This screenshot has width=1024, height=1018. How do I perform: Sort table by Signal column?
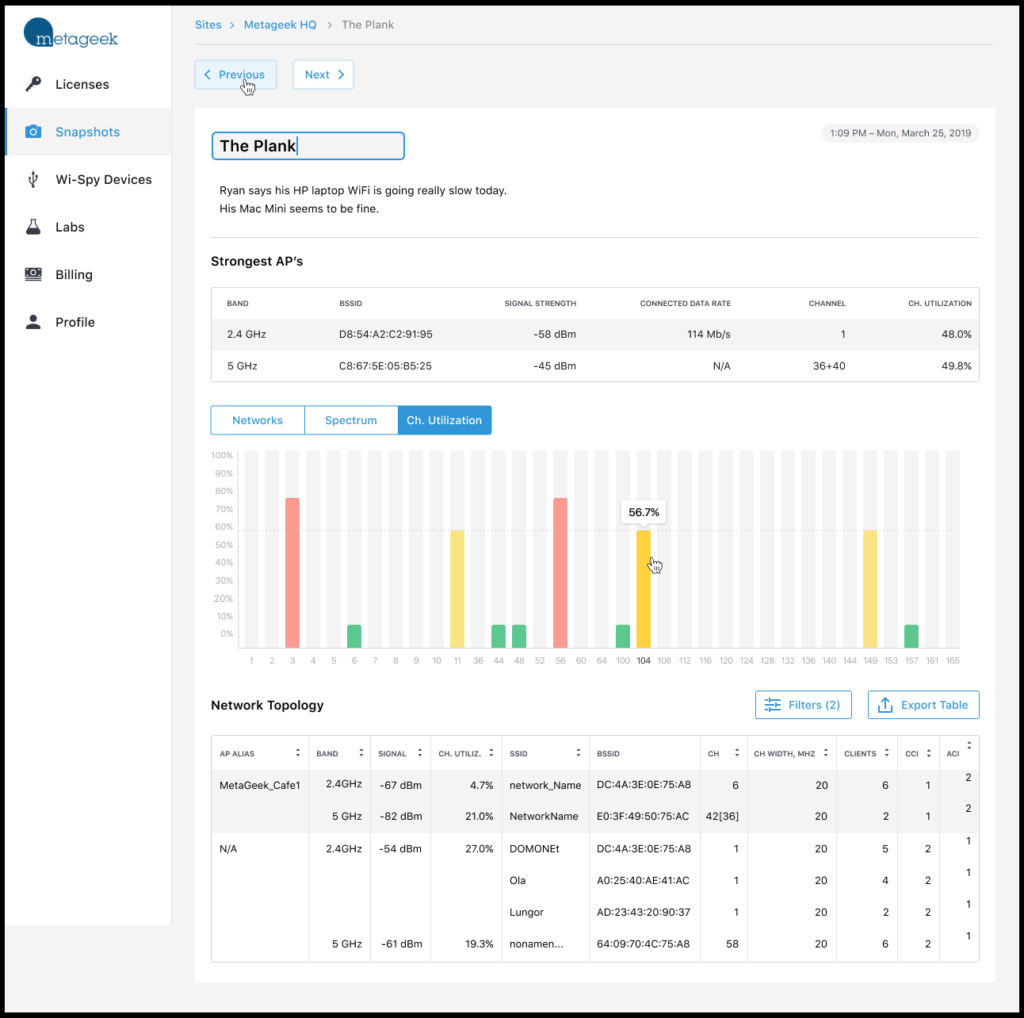420,753
